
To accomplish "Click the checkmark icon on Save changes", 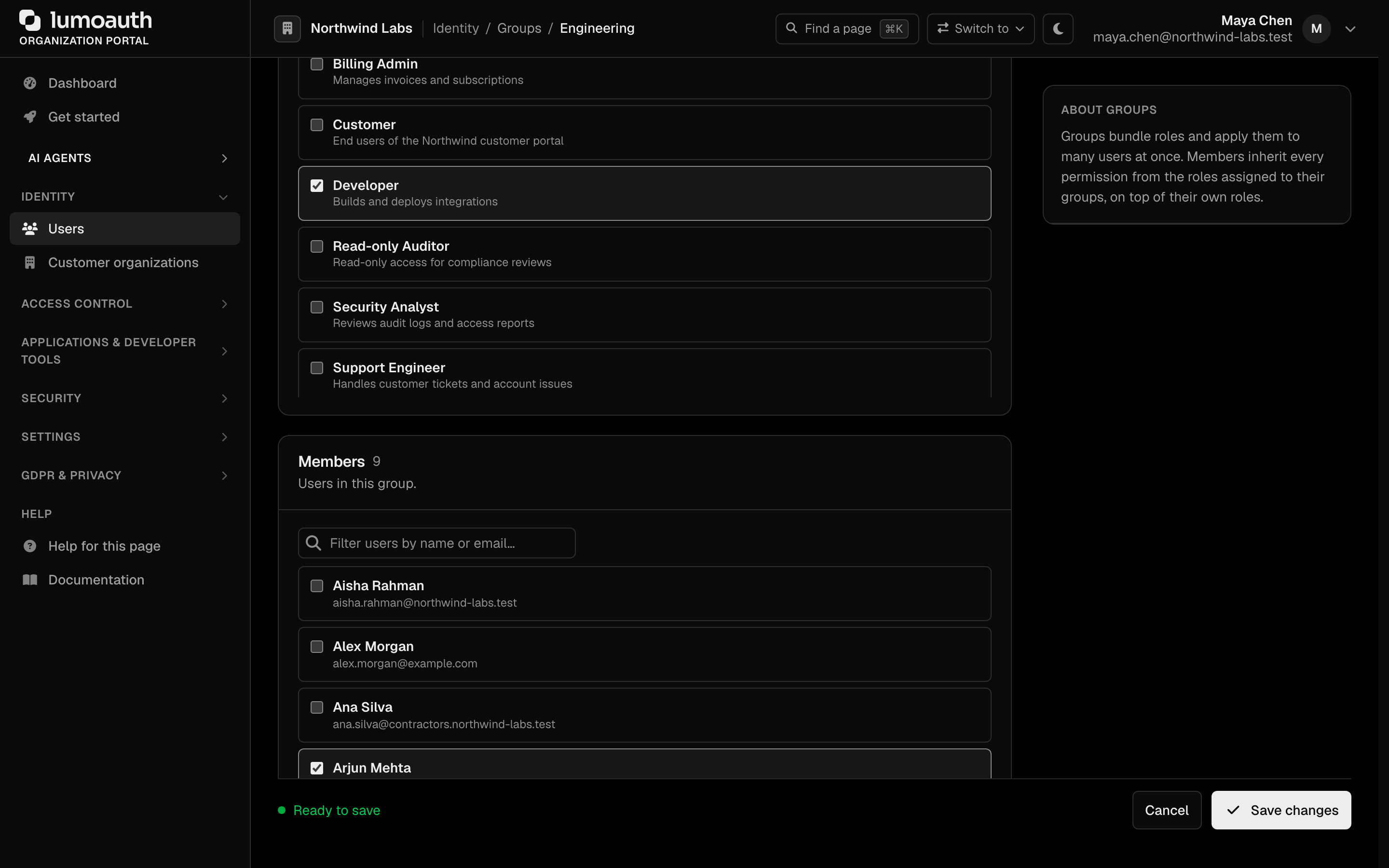I will point(1233,810).
